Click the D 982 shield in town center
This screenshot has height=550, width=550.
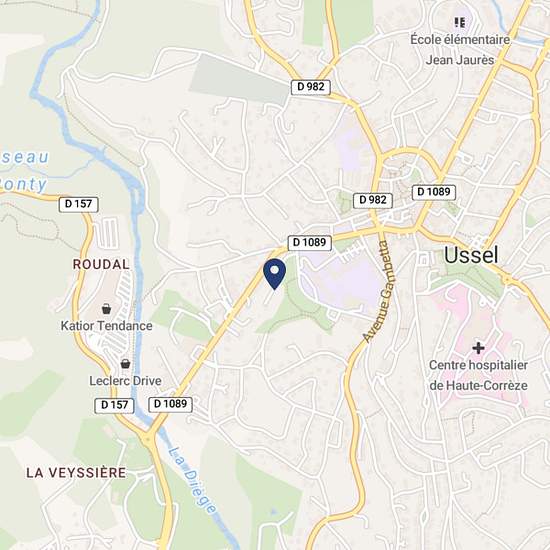[373, 200]
